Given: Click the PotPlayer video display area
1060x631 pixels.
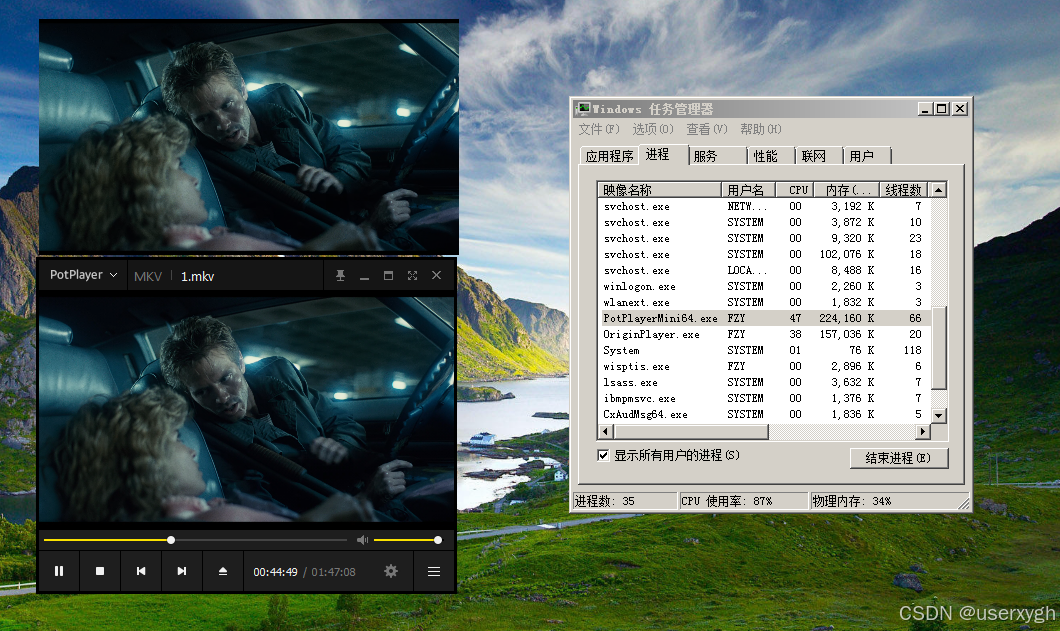Looking at the screenshot, I should pos(247,409).
